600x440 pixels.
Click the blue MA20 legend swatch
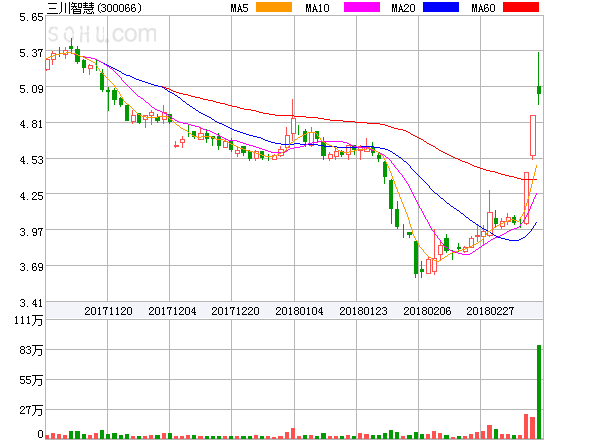point(441,7)
